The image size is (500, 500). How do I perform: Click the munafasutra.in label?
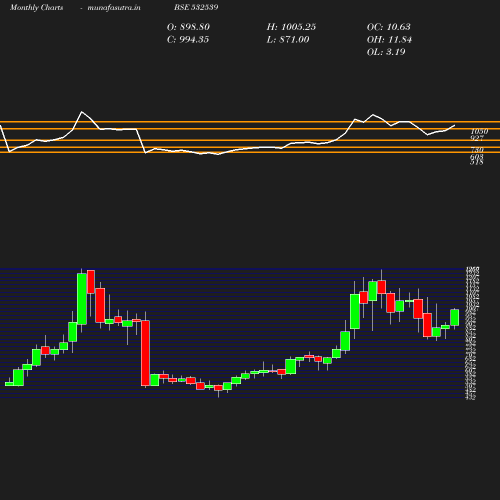pyautogui.click(x=114, y=8)
